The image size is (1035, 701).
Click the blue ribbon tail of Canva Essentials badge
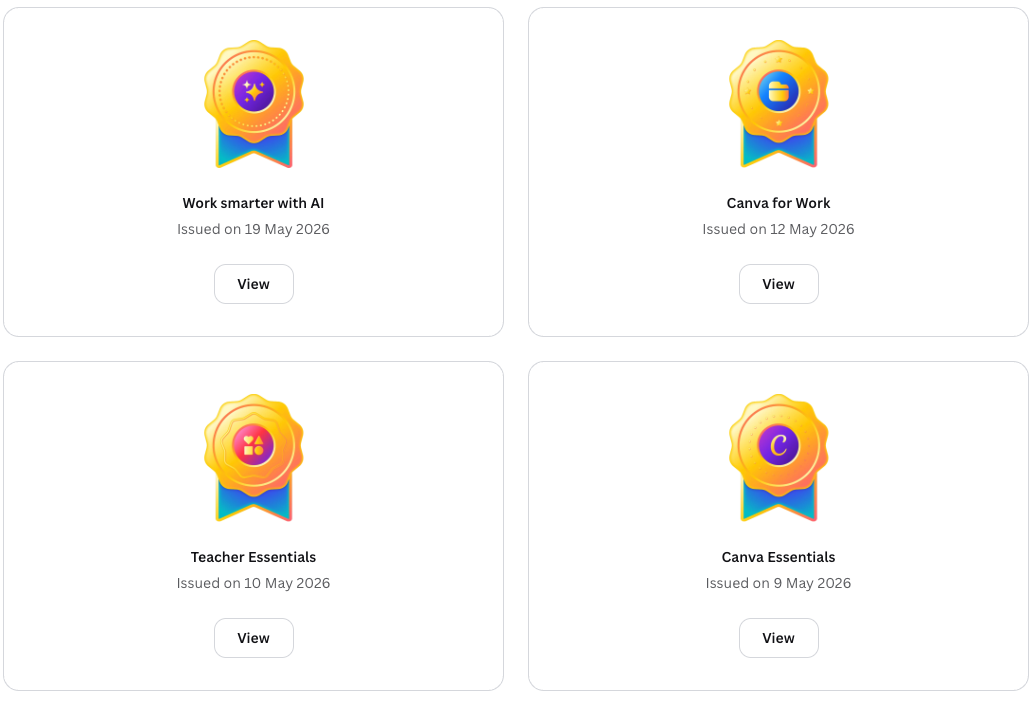point(778,504)
